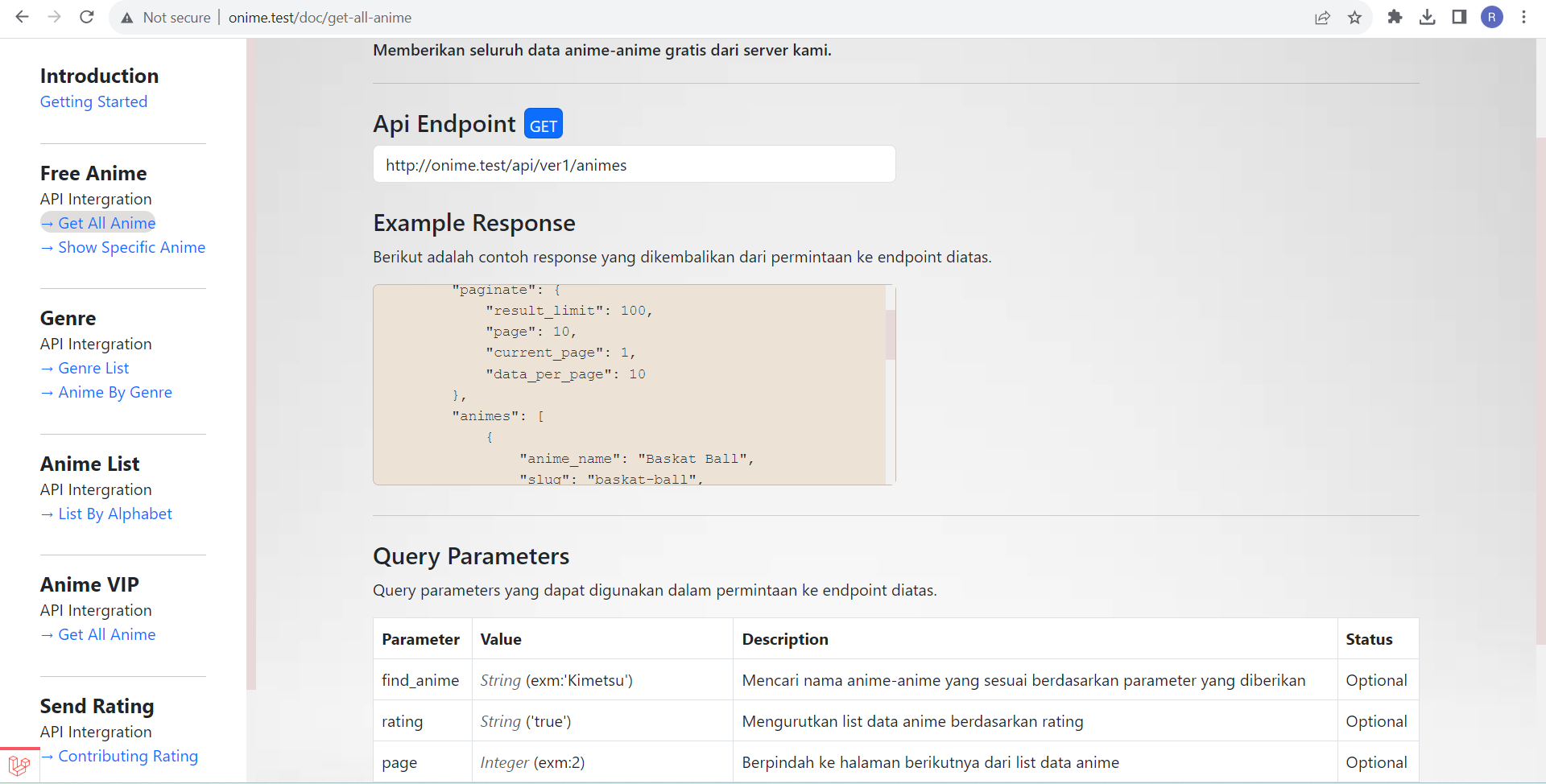1546x784 pixels.
Task: Open the Getting Started link
Action: click(x=93, y=101)
